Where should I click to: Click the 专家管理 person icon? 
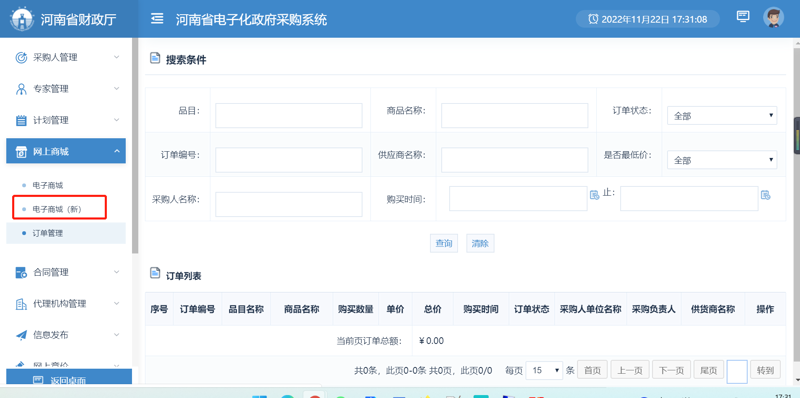tap(21, 89)
